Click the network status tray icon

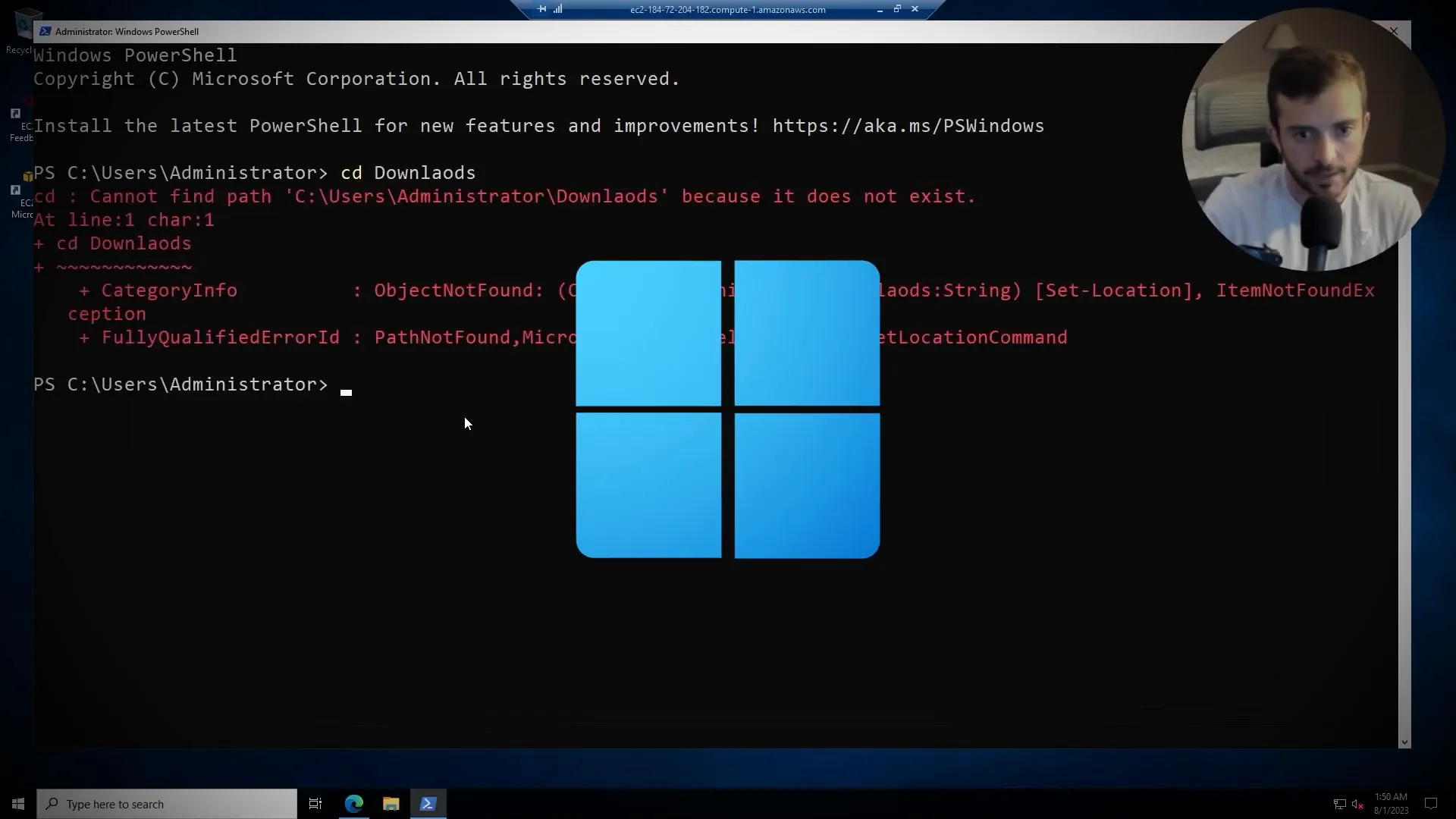point(1339,804)
